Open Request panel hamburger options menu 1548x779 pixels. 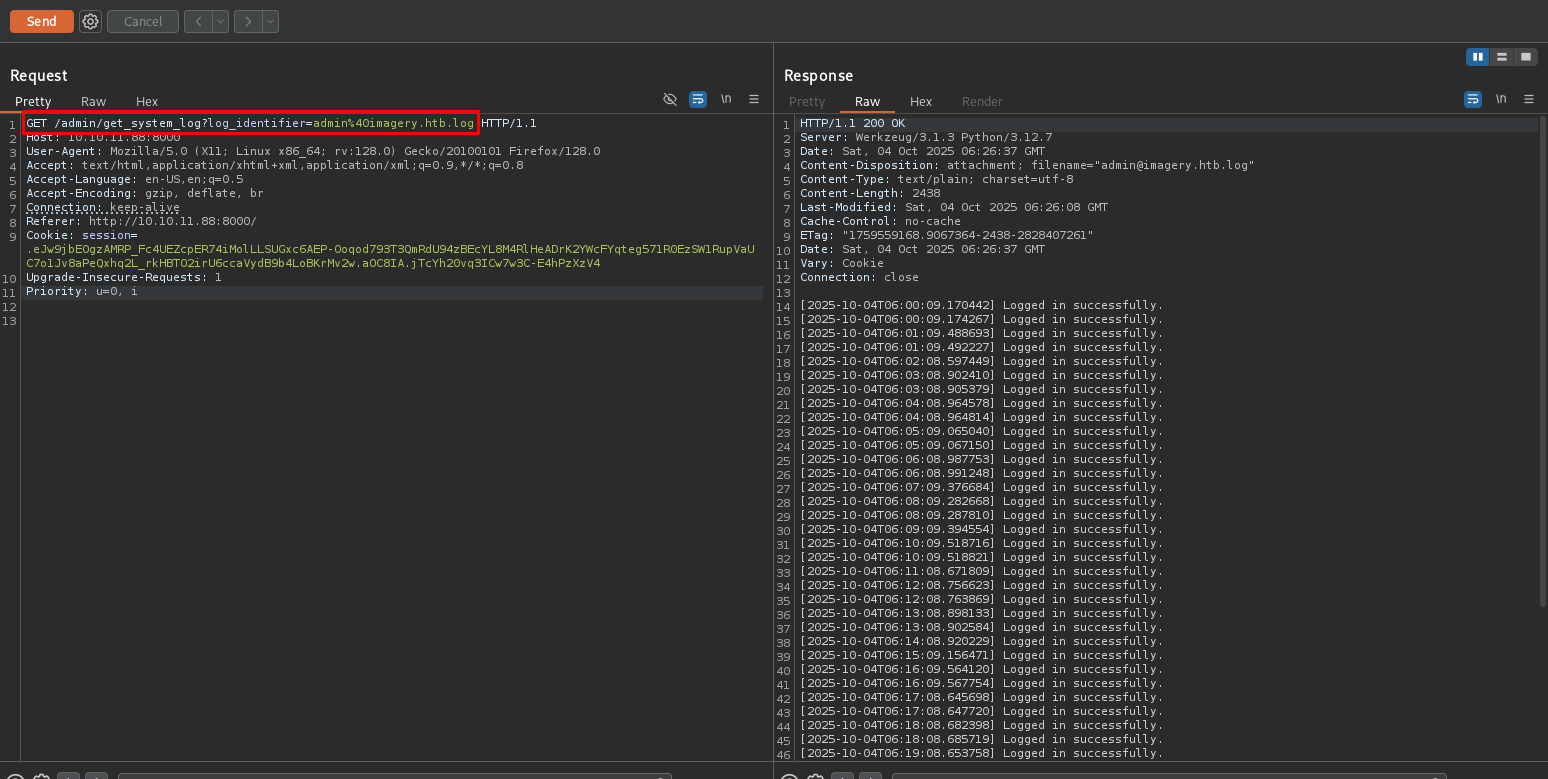[x=754, y=99]
